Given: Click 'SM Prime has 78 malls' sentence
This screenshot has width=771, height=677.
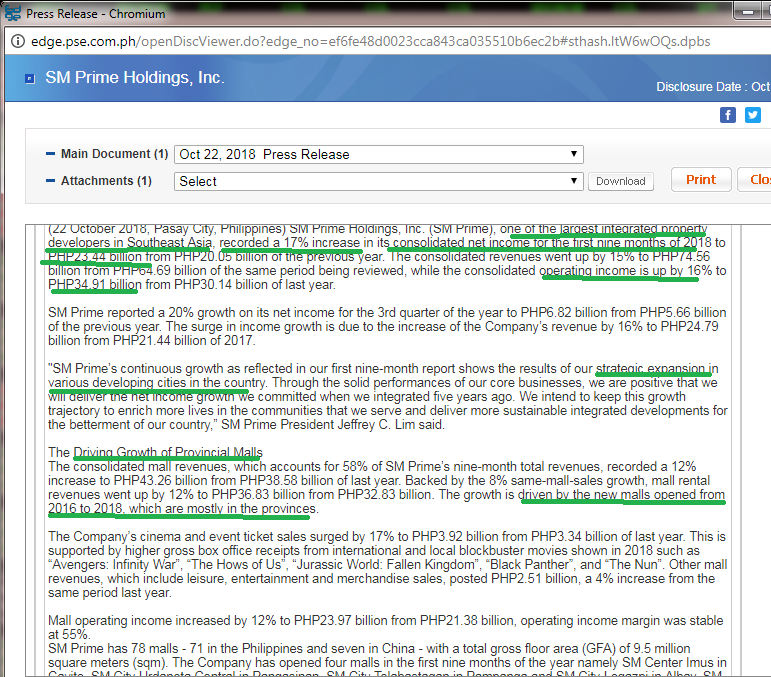Looking at the screenshot, I should point(113,648).
